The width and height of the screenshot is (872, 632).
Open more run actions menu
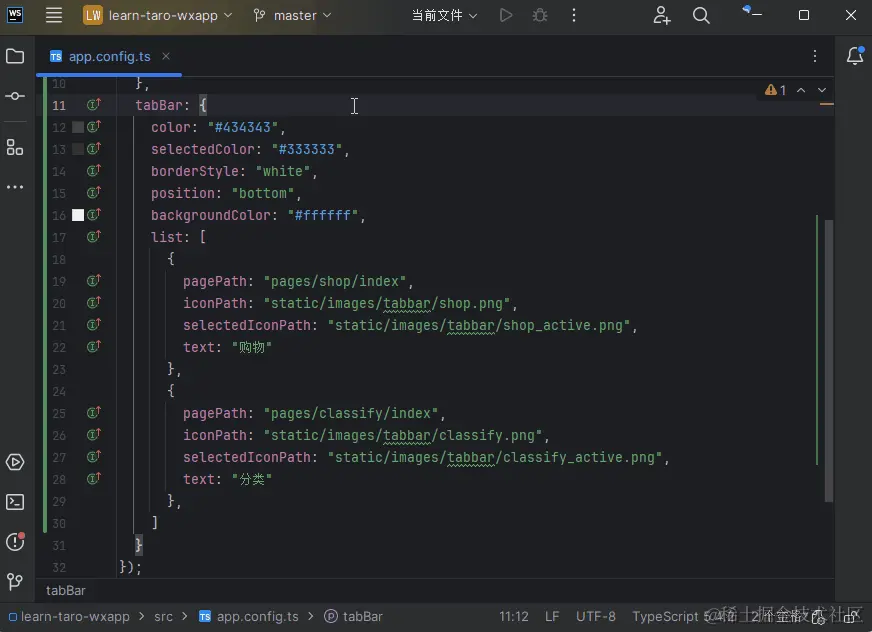(574, 15)
